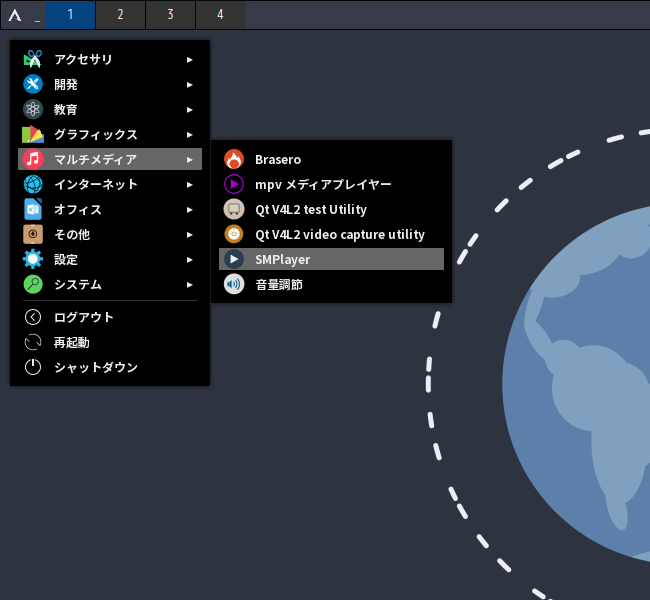Screen dimensions: 650x600
Task: Click the Qt V4L2 video capture icon
Action: coord(234,234)
